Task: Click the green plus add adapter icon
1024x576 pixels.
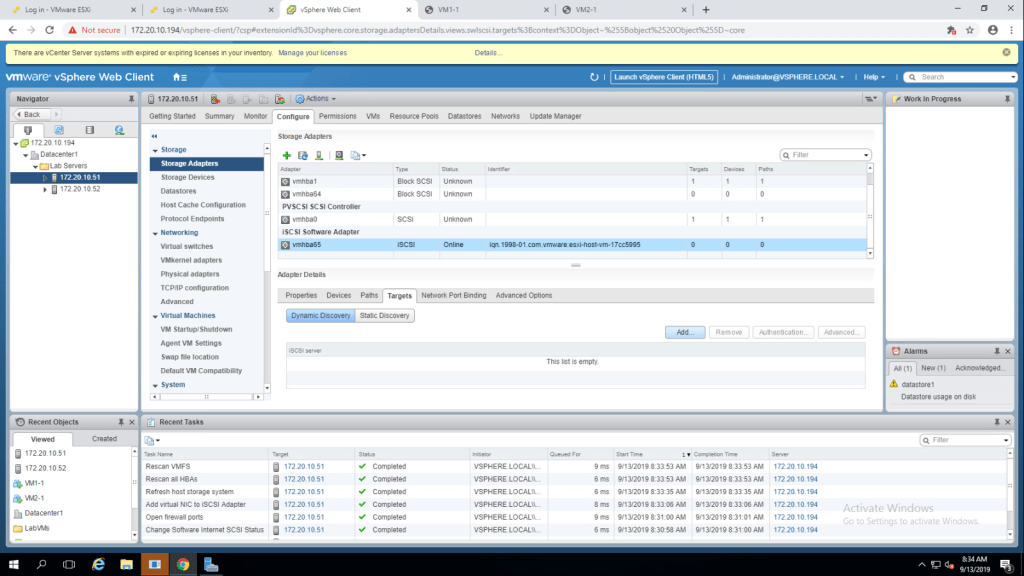Action: tap(287, 155)
